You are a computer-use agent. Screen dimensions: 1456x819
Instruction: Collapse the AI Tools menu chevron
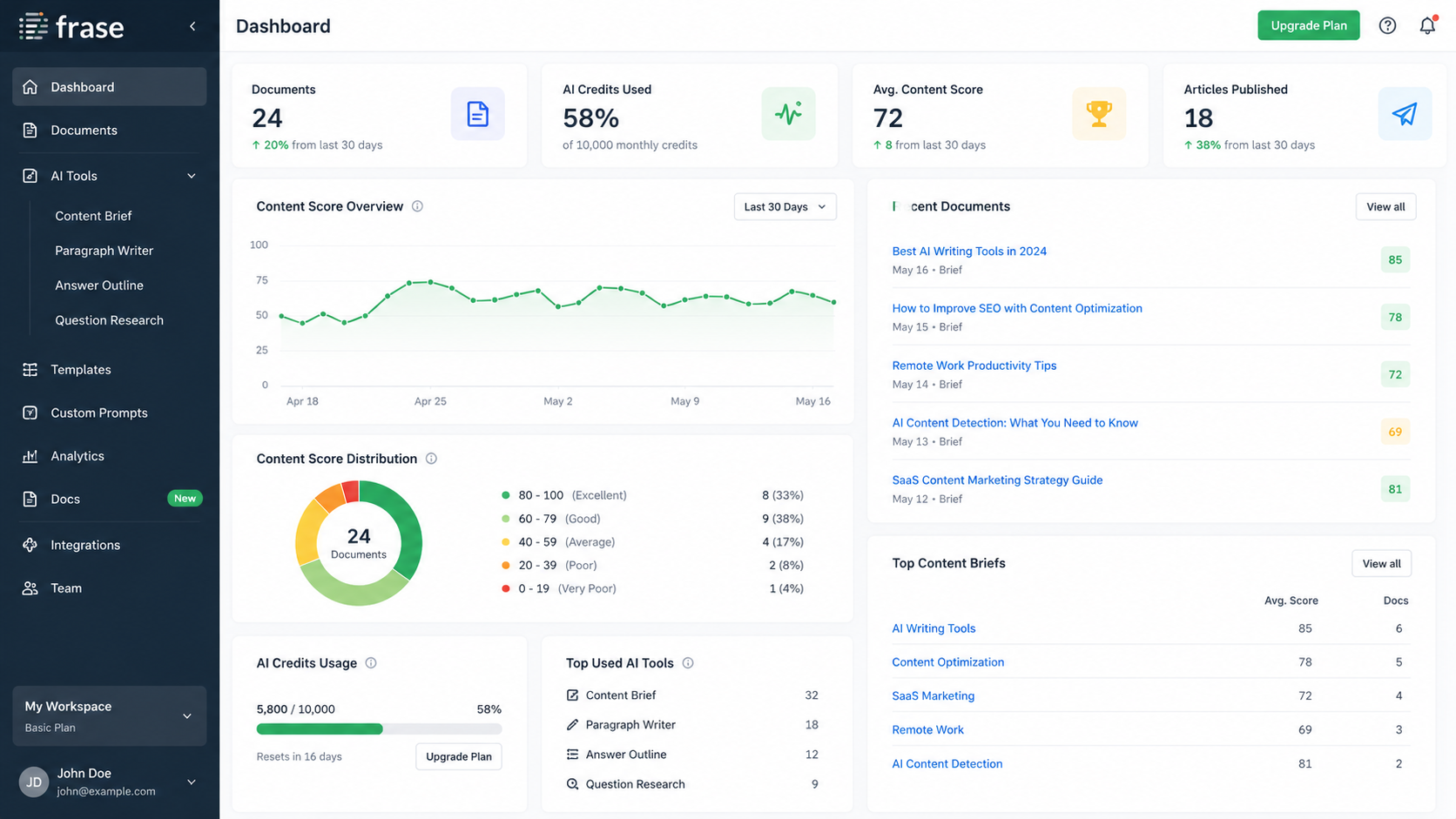192,176
